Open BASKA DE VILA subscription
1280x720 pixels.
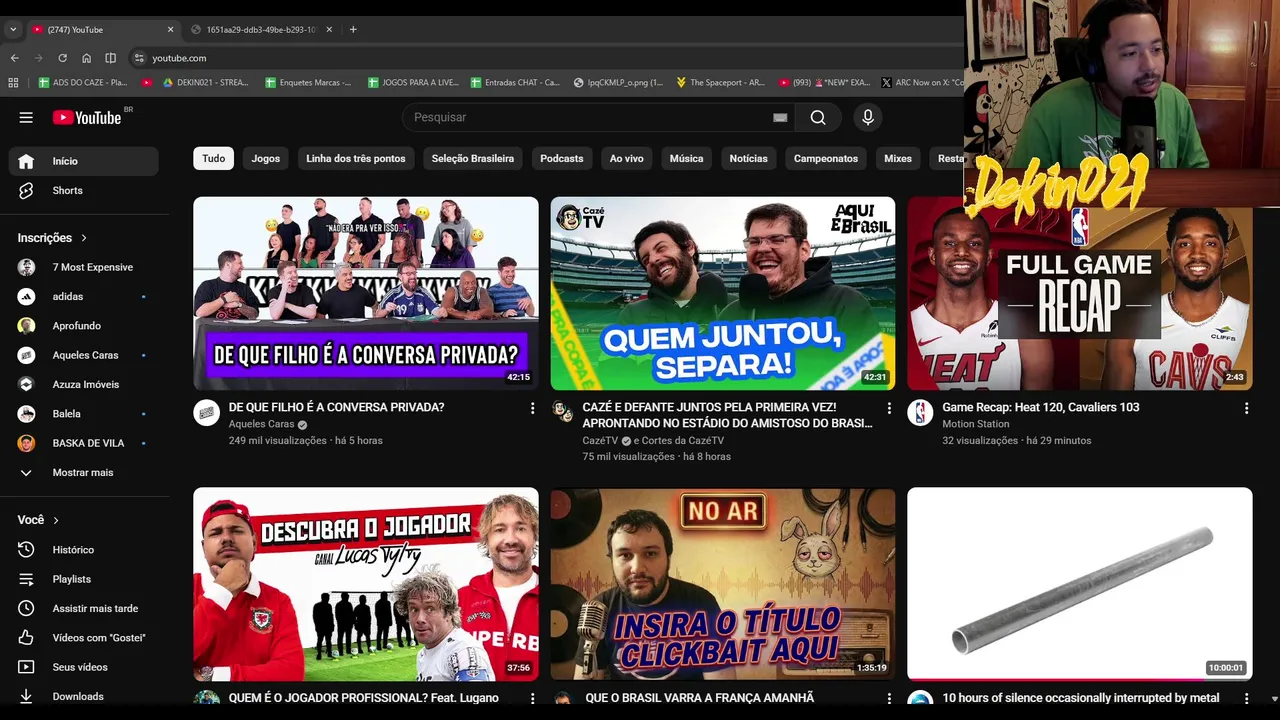pos(84,443)
